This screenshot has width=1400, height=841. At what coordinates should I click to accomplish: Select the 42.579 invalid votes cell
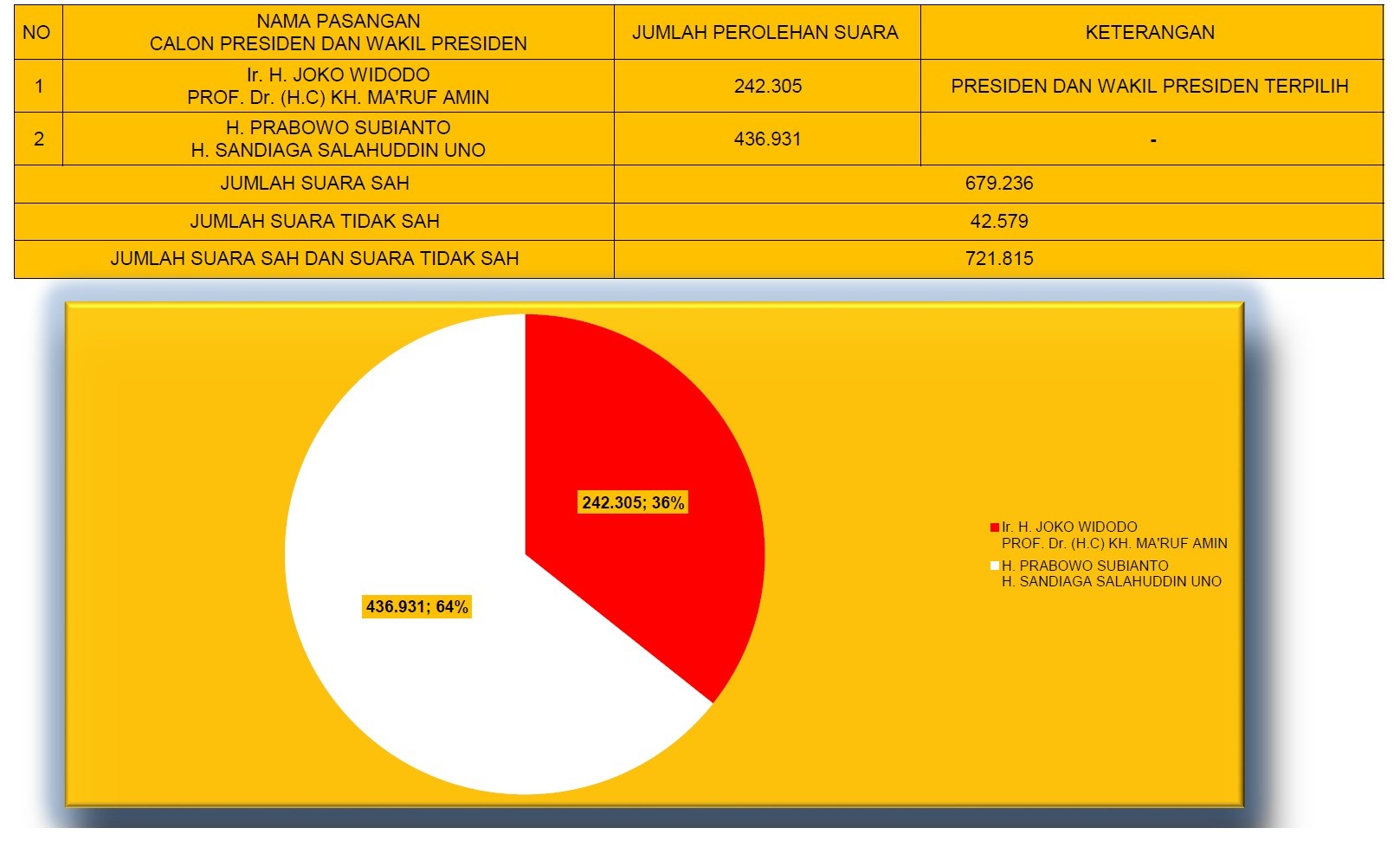tap(998, 222)
